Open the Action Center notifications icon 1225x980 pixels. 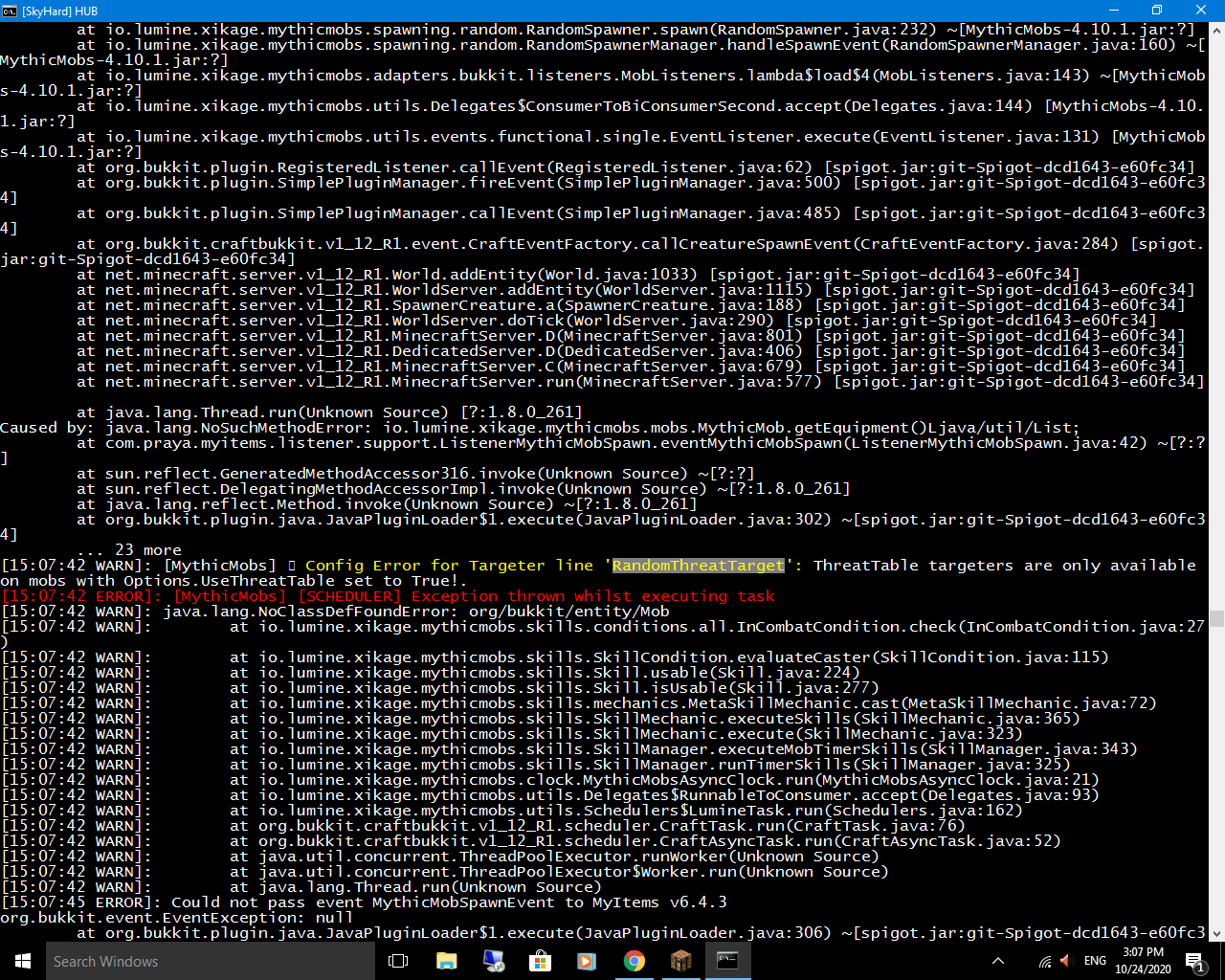1194,961
